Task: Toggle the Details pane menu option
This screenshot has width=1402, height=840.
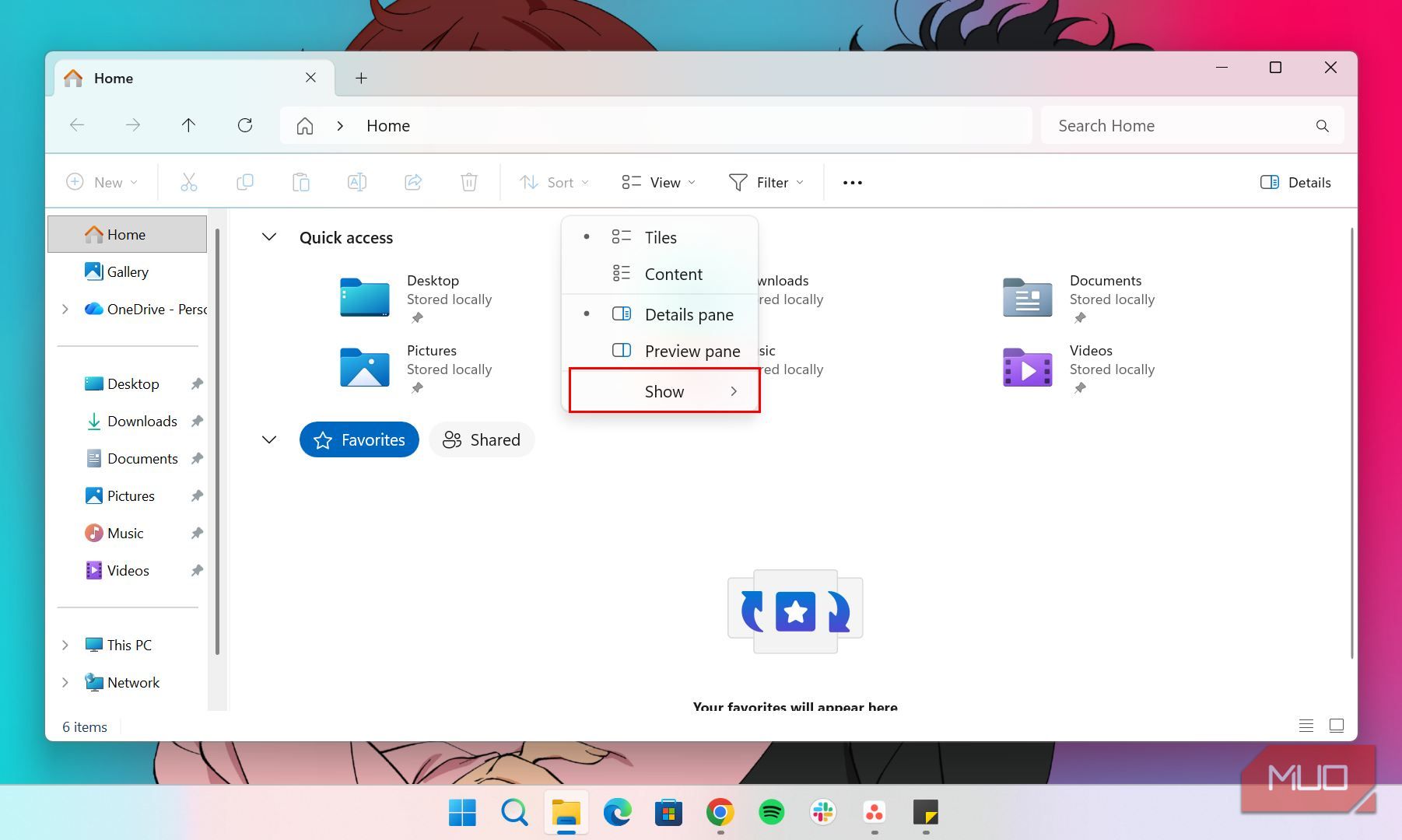Action: 660,314
